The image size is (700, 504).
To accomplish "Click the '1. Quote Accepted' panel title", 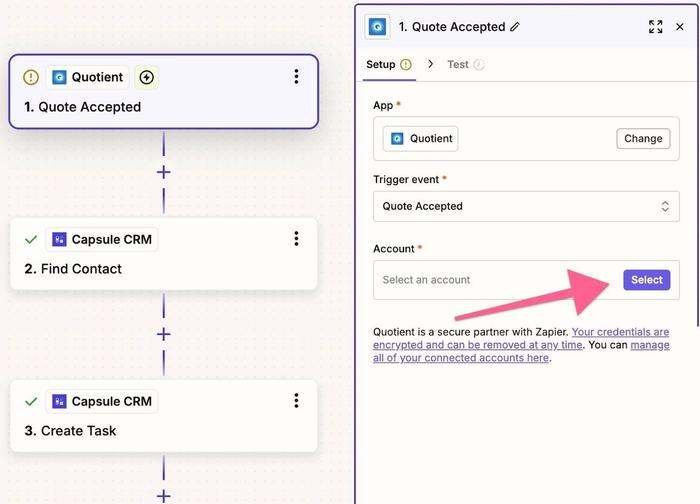I will tap(452, 27).
